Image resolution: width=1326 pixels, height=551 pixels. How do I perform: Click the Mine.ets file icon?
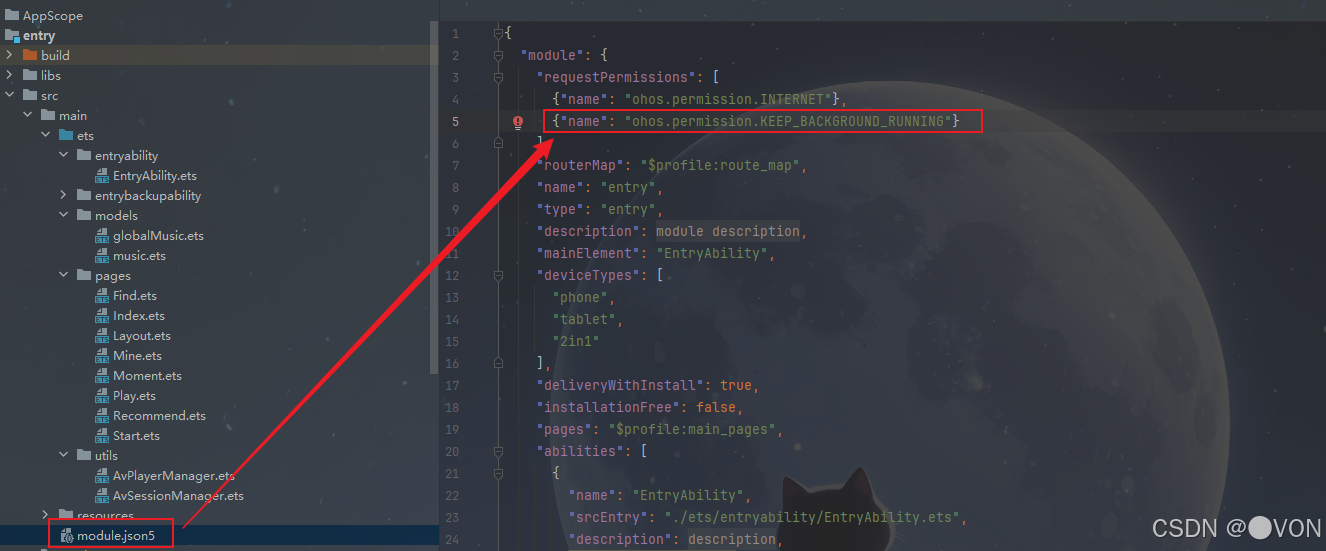pos(102,356)
